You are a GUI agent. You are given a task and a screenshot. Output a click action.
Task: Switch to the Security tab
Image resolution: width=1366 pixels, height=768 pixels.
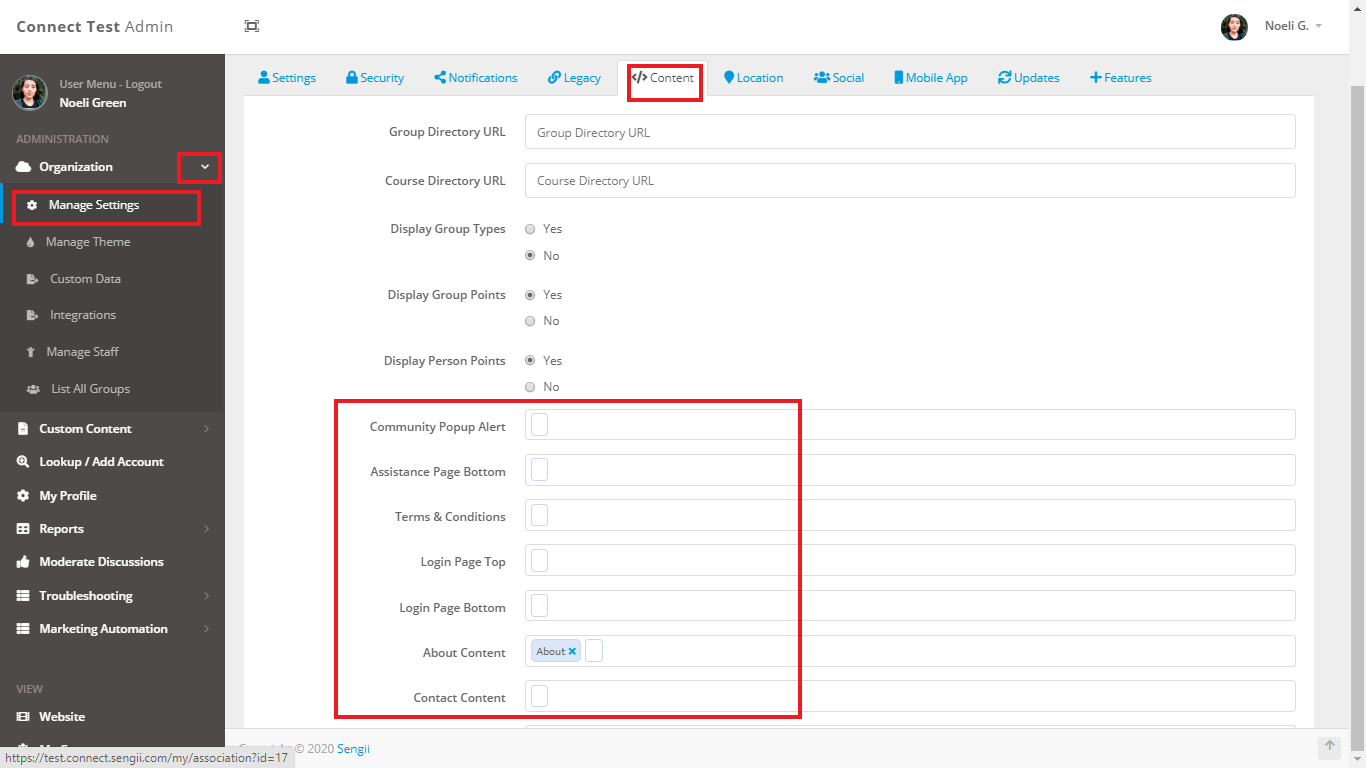click(x=375, y=78)
